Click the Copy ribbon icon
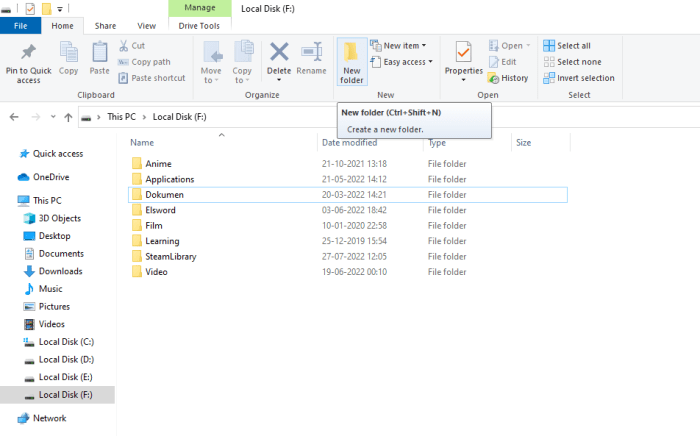Image resolution: width=700 pixels, height=436 pixels. point(68,52)
